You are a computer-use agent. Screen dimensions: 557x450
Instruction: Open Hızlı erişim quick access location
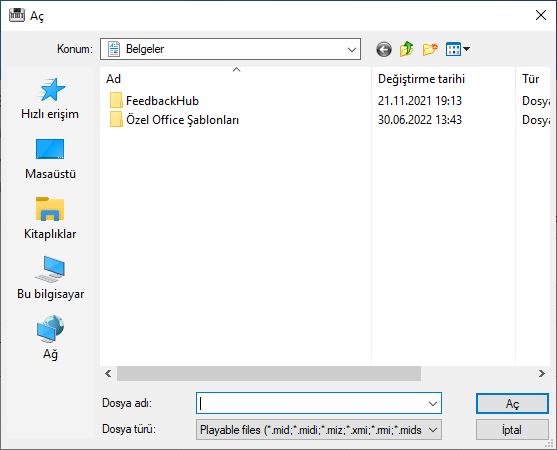(50, 98)
